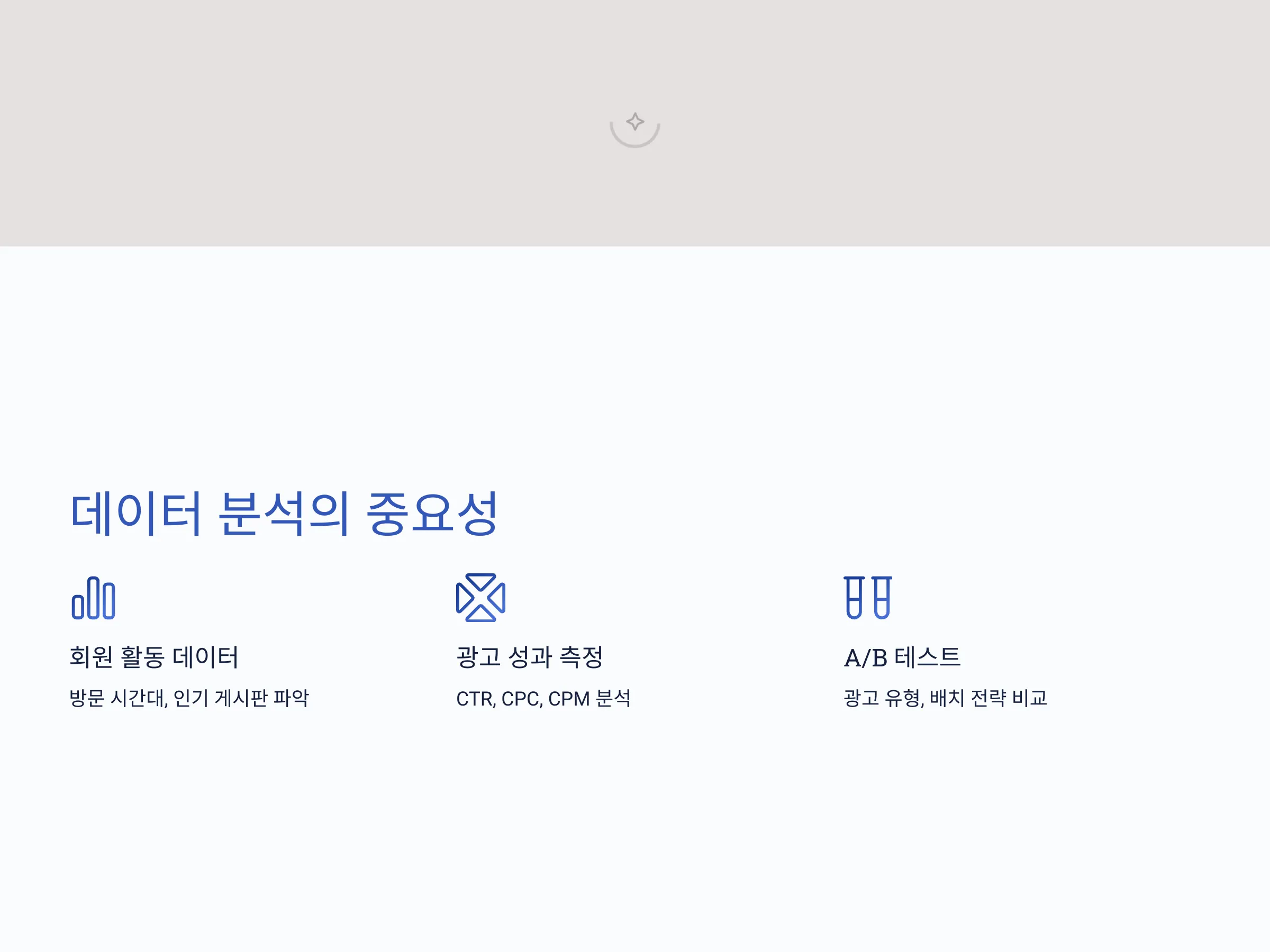The width and height of the screenshot is (1270, 952).
Task: Click the word 데이터 in the blue heading
Action: [x=135, y=514]
